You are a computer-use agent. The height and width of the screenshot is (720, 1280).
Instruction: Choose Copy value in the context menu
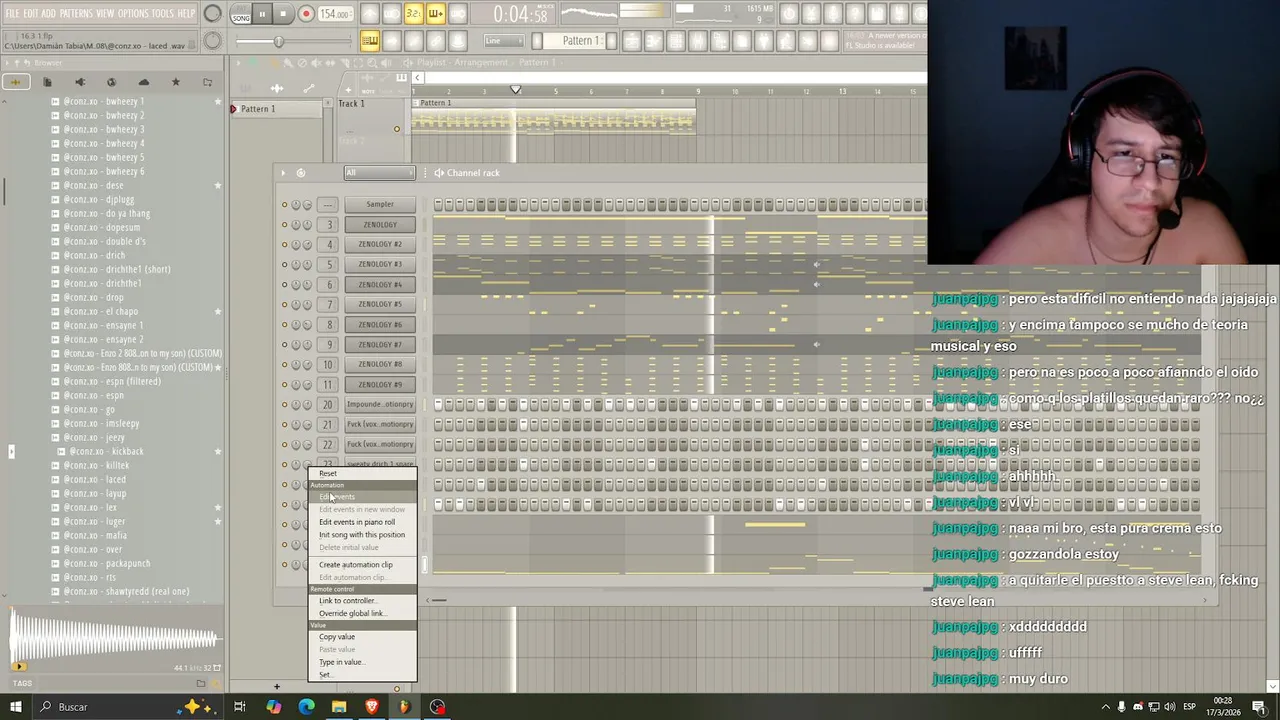[337, 637]
